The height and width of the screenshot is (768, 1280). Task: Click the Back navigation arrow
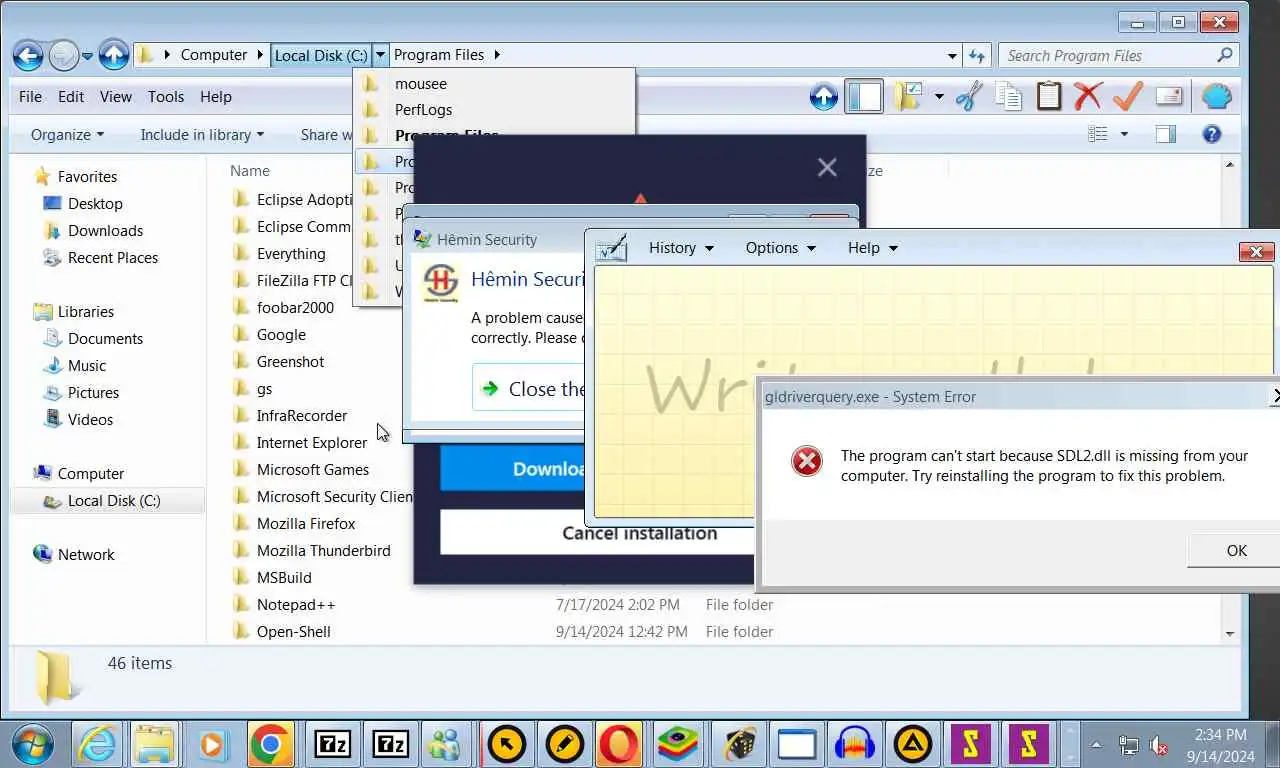(29, 55)
